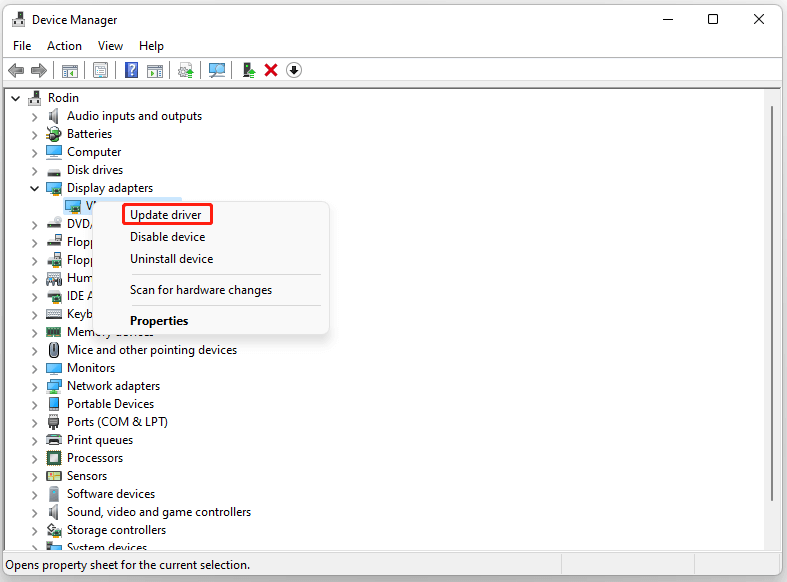This screenshot has width=787, height=582.
Task: Click the Device Manager title bar icon
Action: [x=19, y=20]
